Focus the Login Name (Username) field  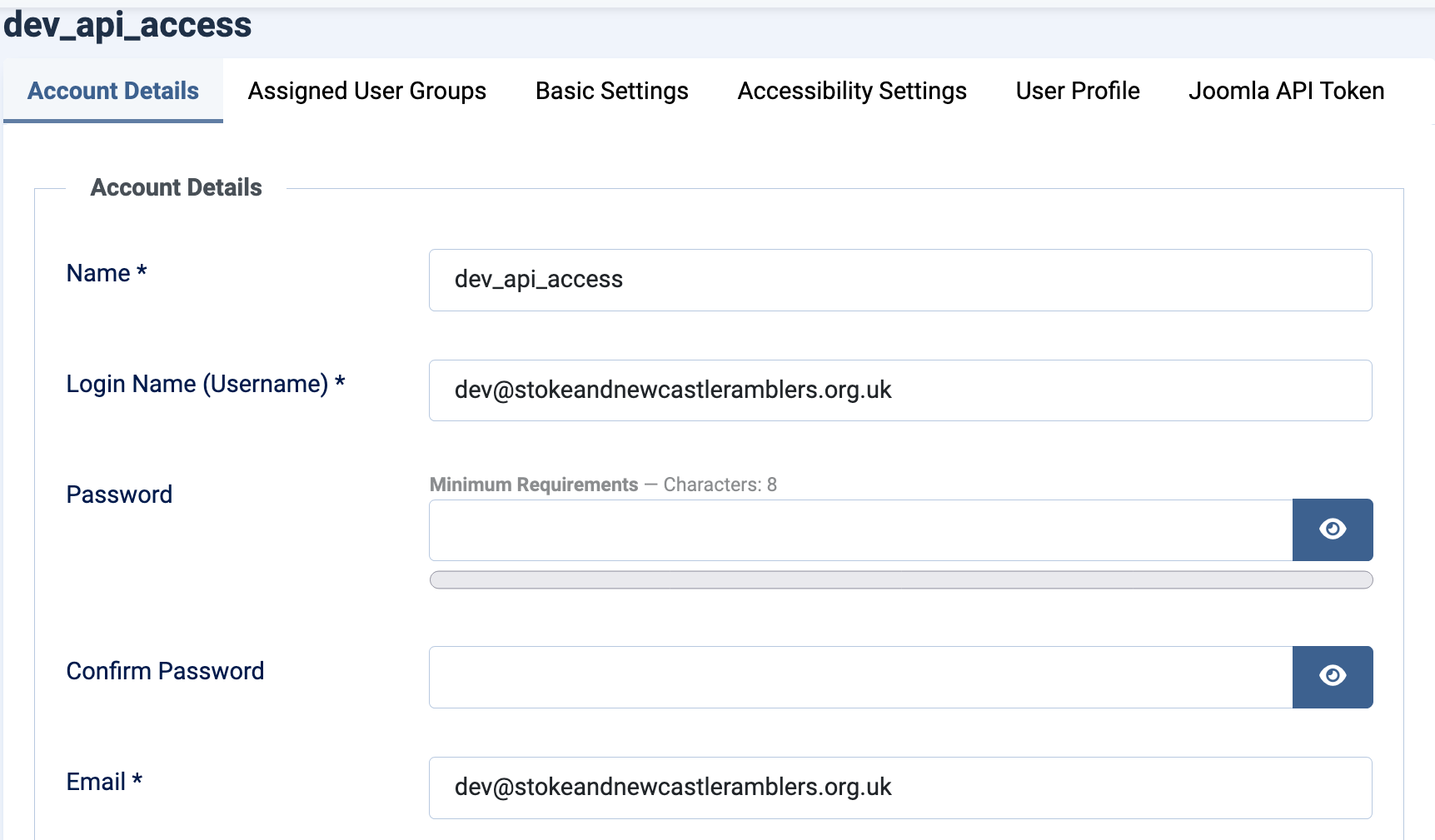coord(900,390)
